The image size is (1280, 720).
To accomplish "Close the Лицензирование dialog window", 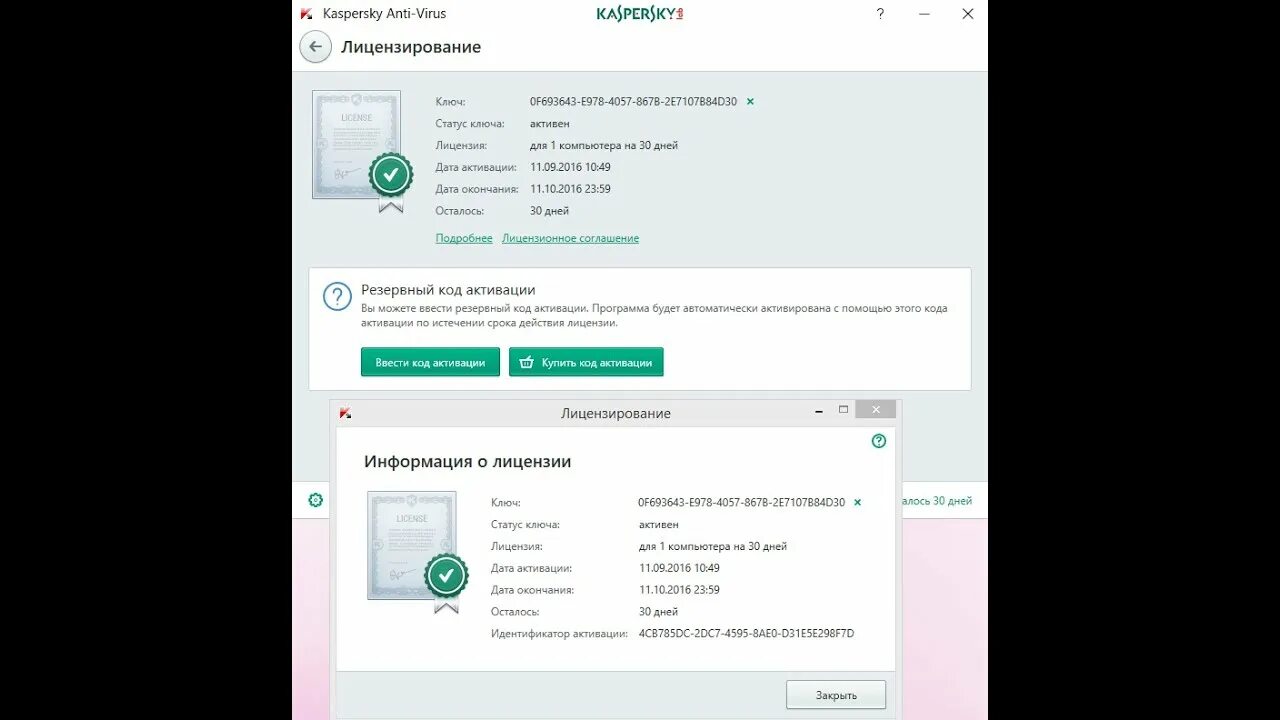I will click(876, 409).
